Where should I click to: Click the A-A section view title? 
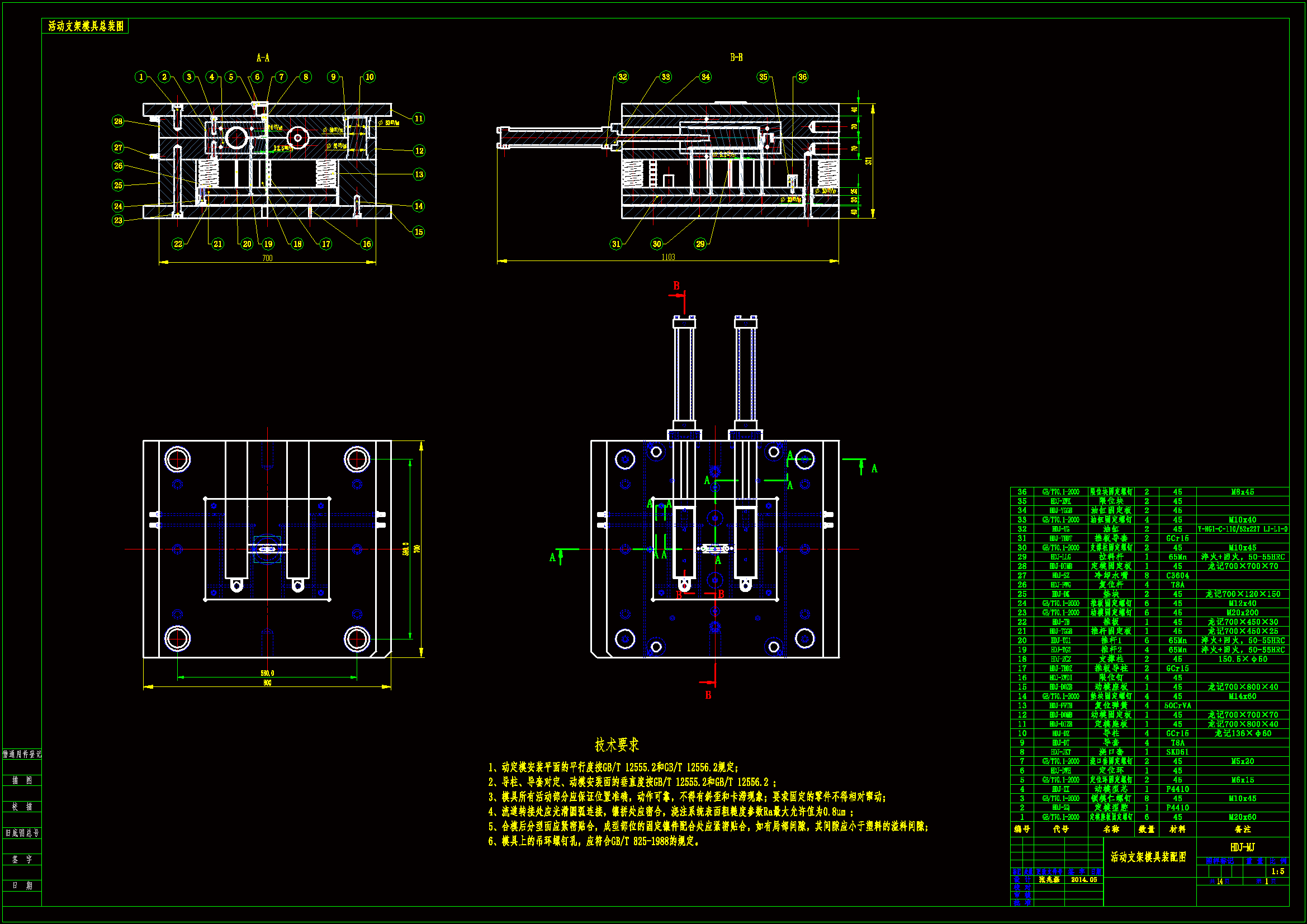point(262,58)
